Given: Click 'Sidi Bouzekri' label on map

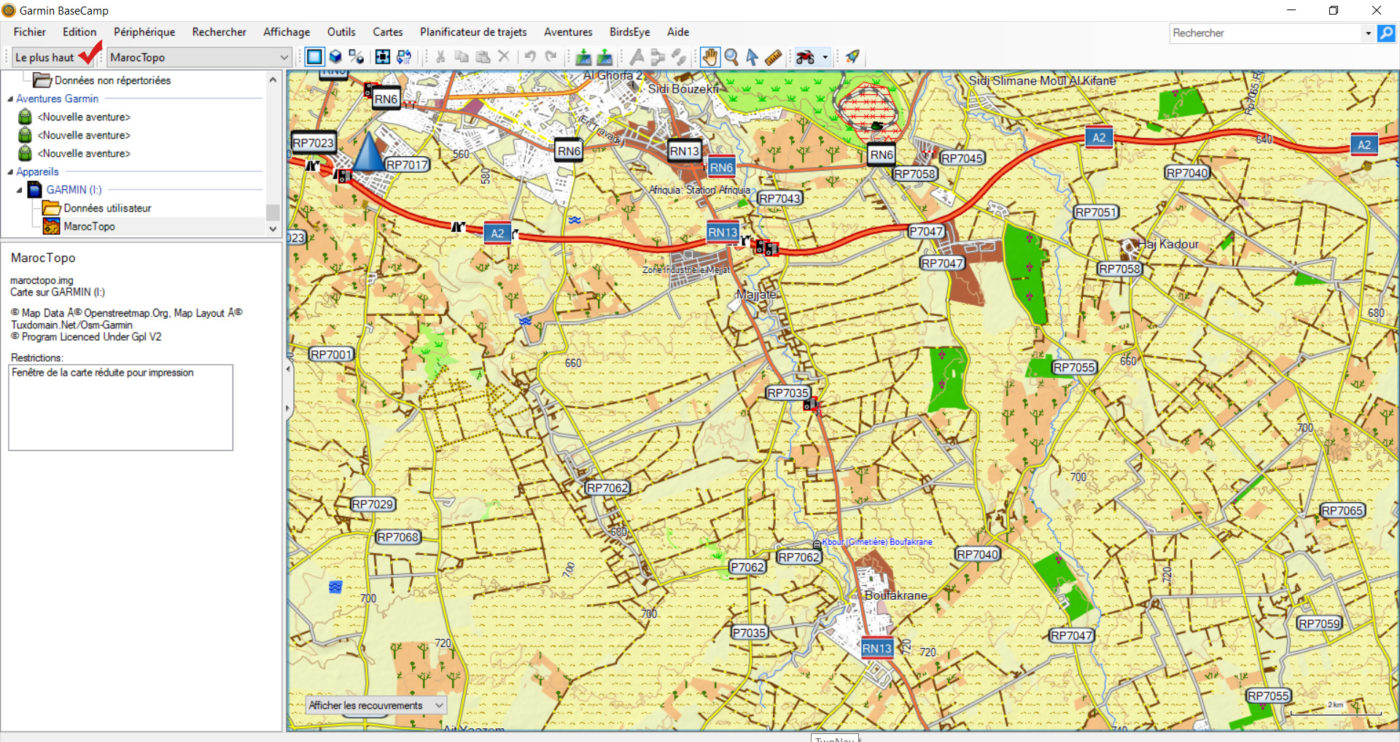Looking at the screenshot, I should coord(685,89).
